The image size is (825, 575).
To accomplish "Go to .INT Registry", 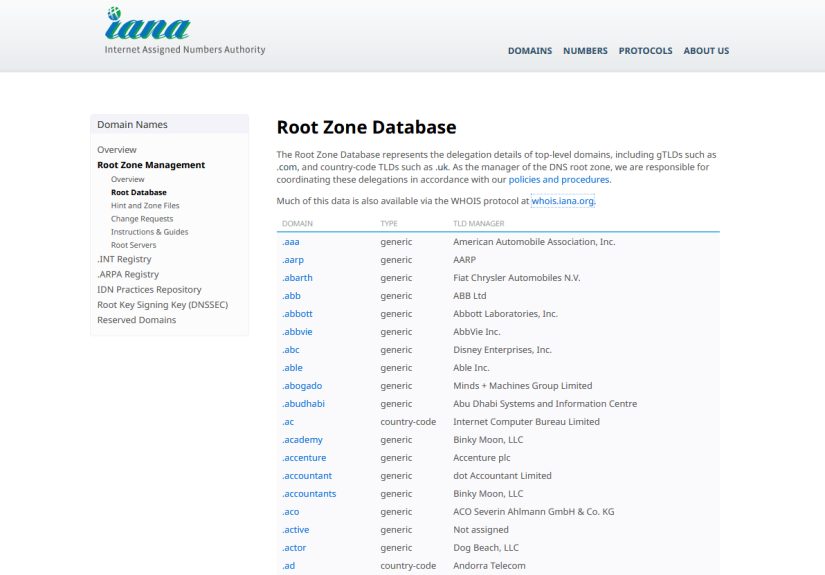I will point(124,259).
